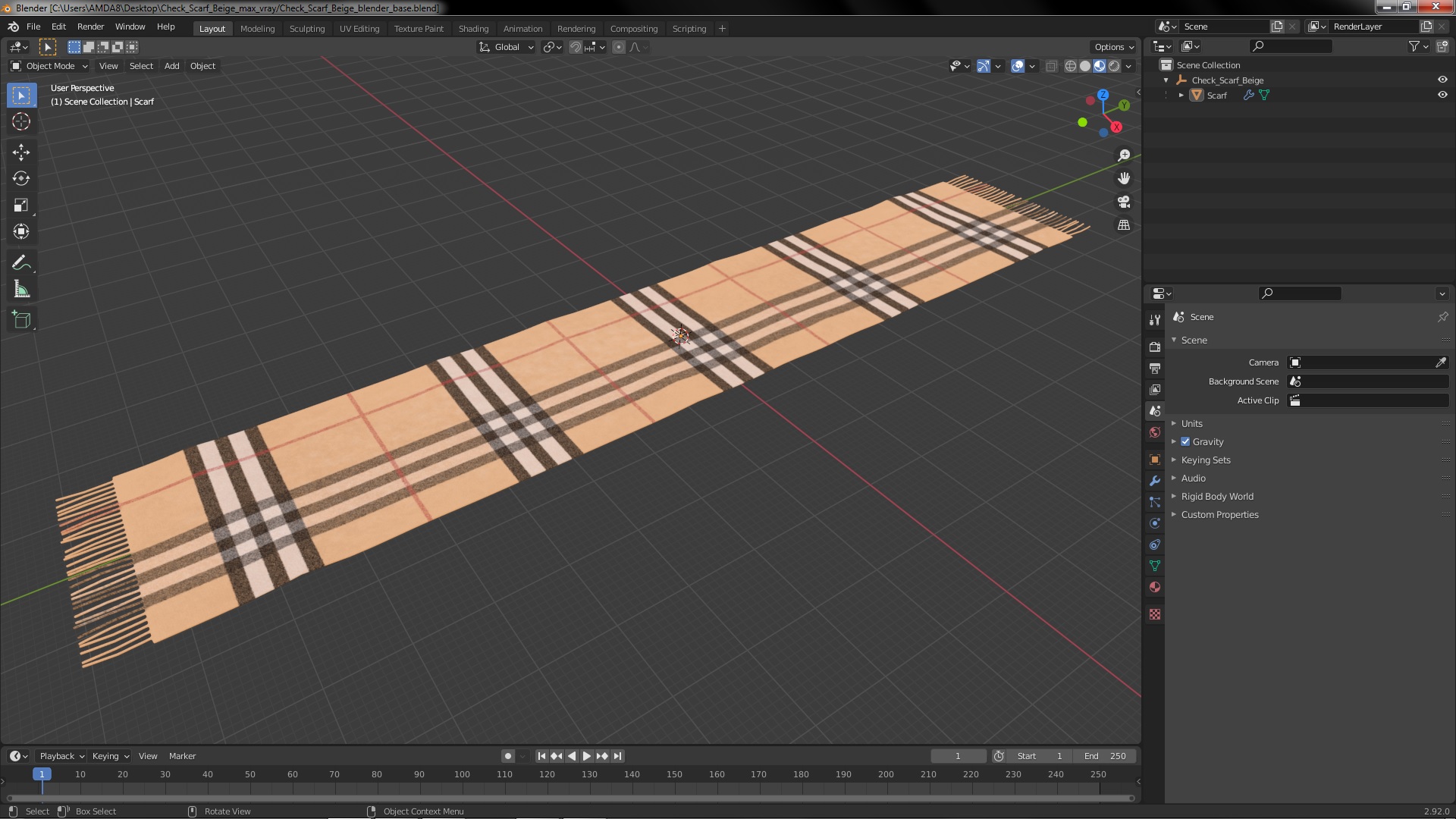Open the Texture properties checker tab
The image size is (1456, 819).
[x=1155, y=614]
